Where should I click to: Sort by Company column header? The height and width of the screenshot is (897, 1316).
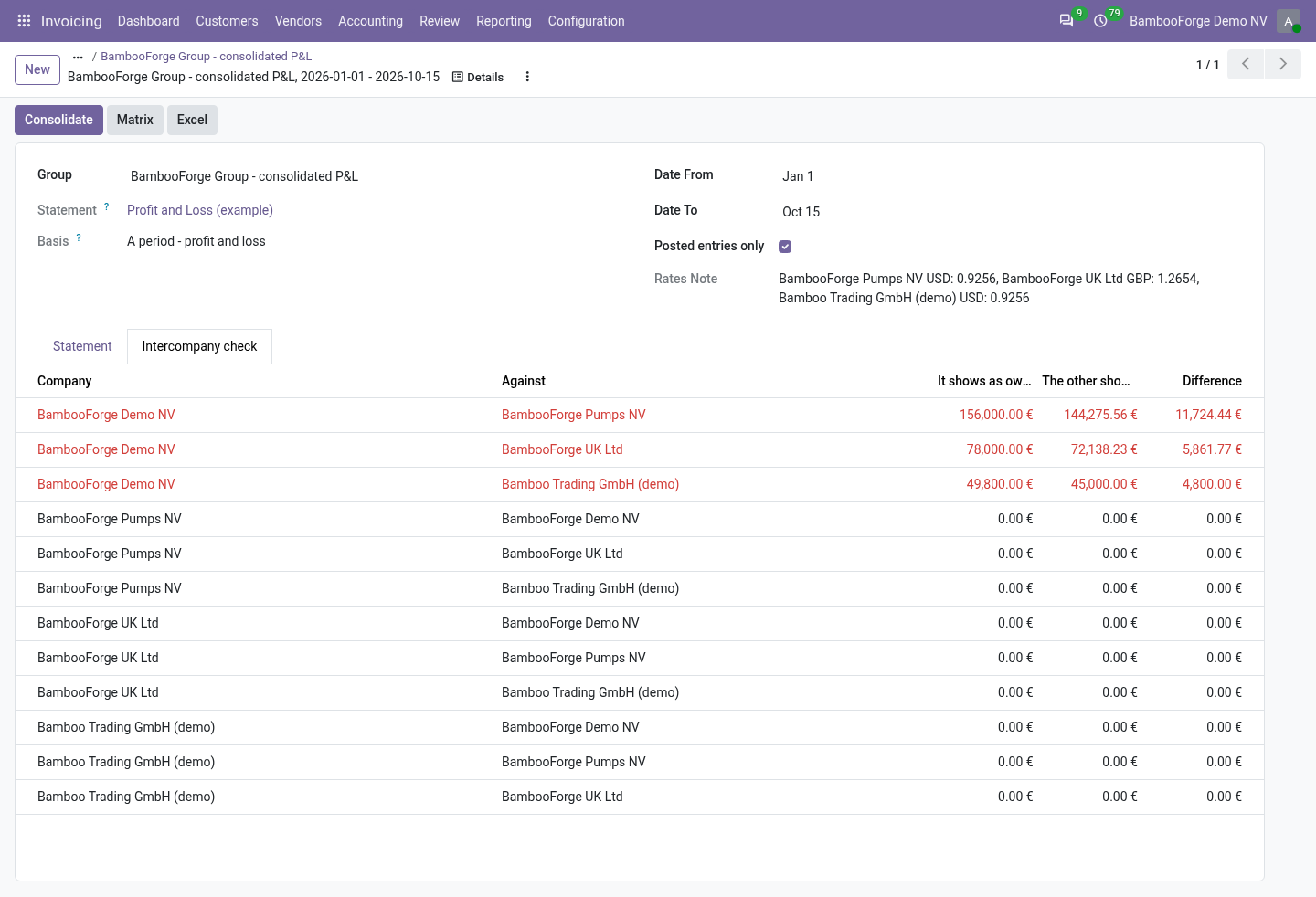(x=64, y=381)
